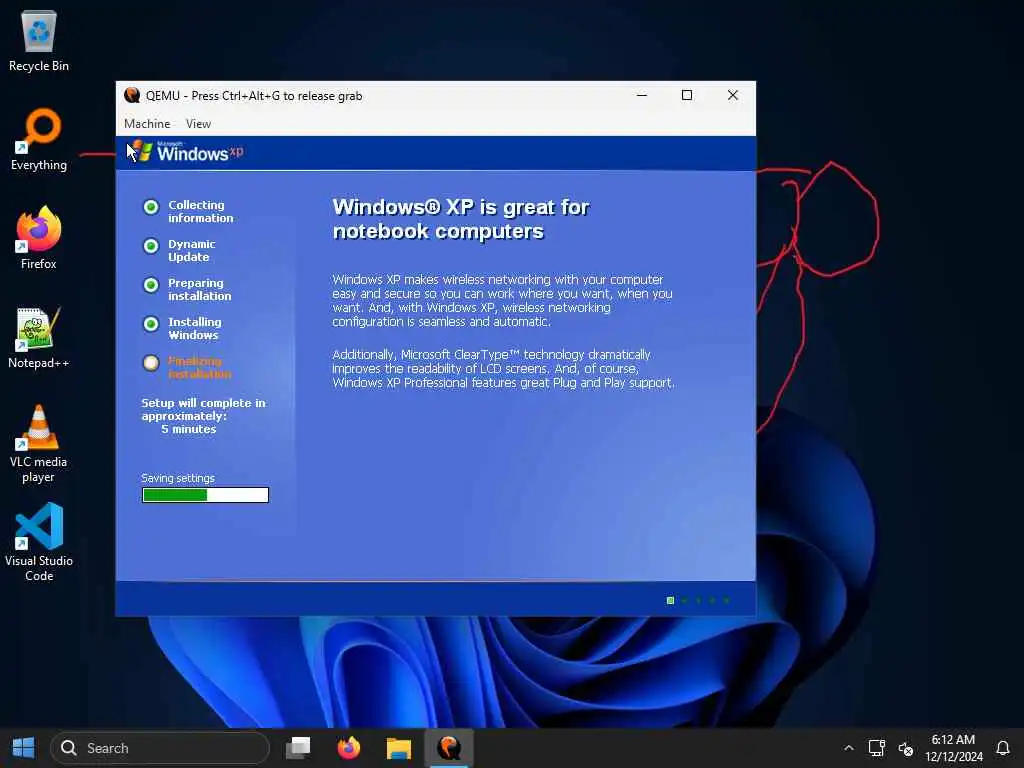1024x768 pixels.
Task: Click the 'Setup will complete in approximately:' text
Action: point(203,409)
